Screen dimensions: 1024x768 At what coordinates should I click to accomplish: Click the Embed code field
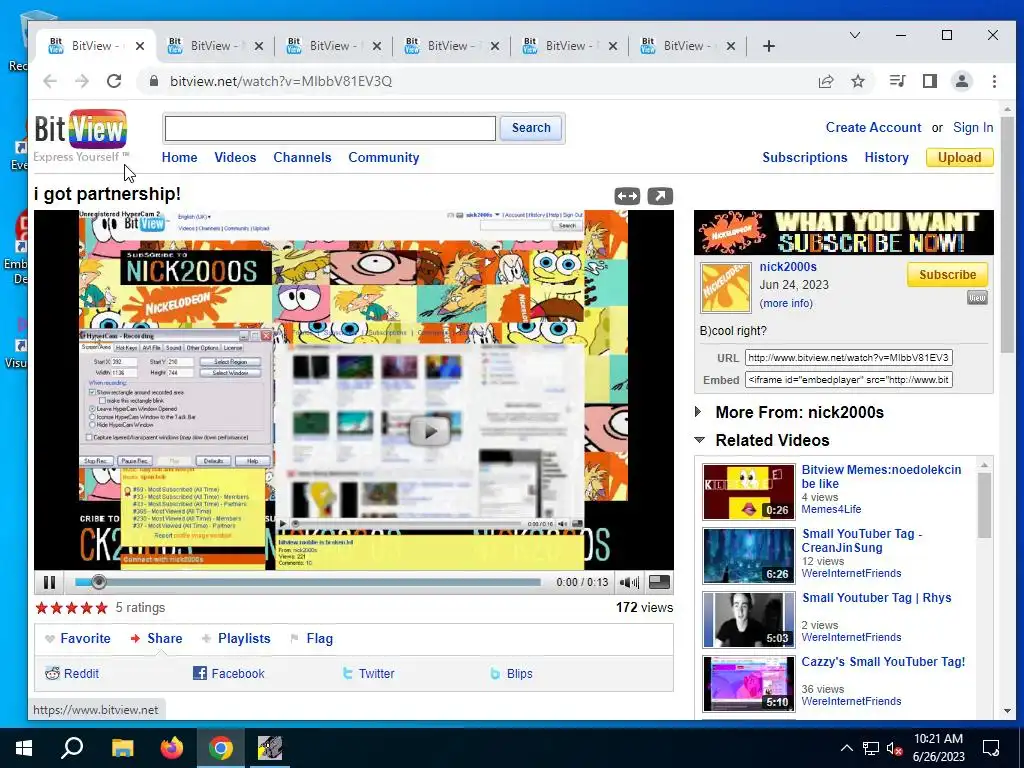pos(848,380)
